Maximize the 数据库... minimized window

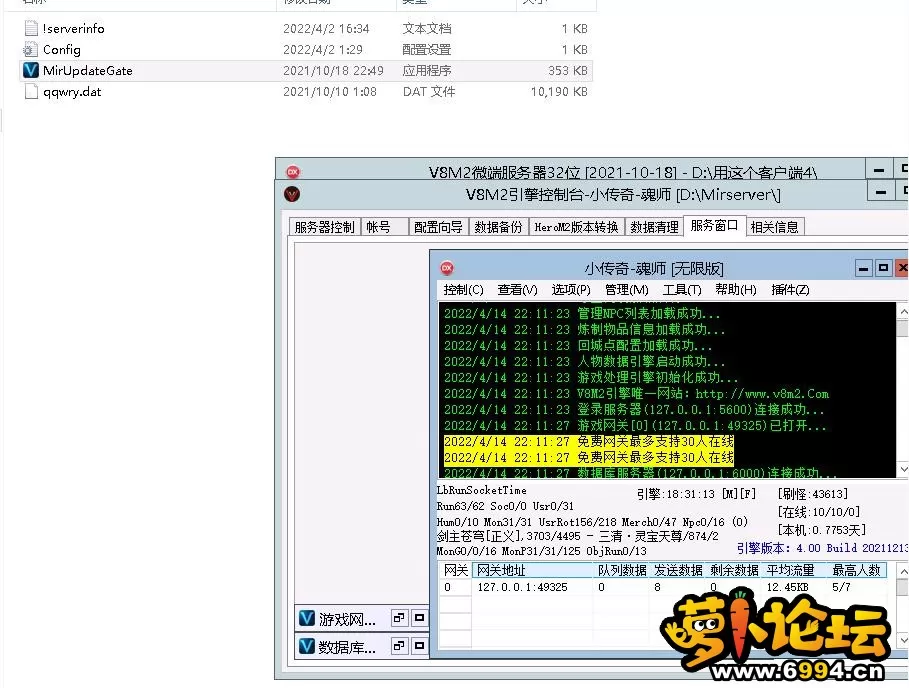[420, 645]
